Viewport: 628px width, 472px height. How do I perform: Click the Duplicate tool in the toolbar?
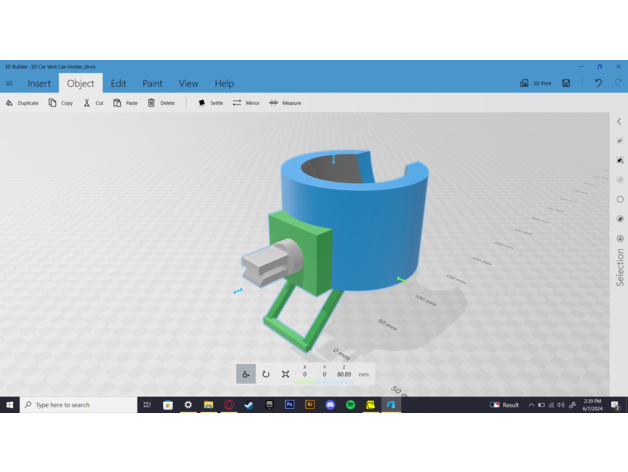22,103
